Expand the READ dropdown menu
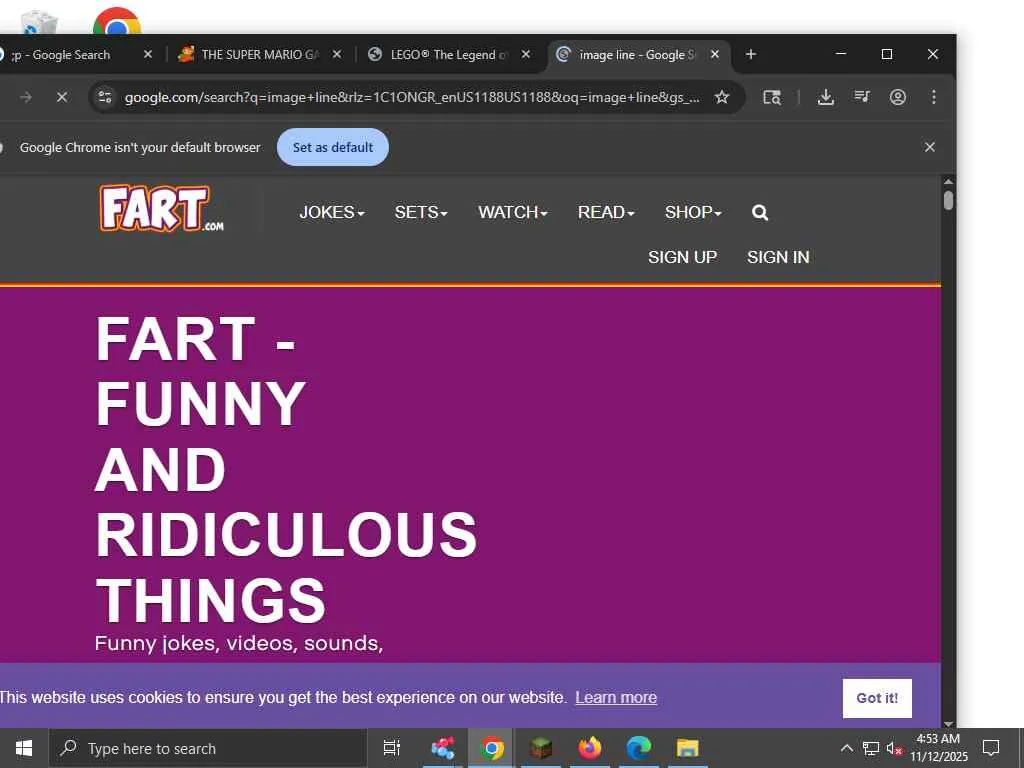The width and height of the screenshot is (1024, 768). coord(606,212)
